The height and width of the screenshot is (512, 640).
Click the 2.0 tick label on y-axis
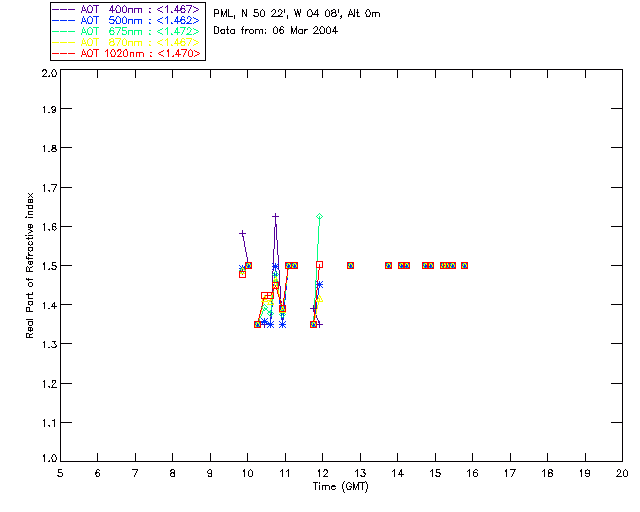point(49,74)
